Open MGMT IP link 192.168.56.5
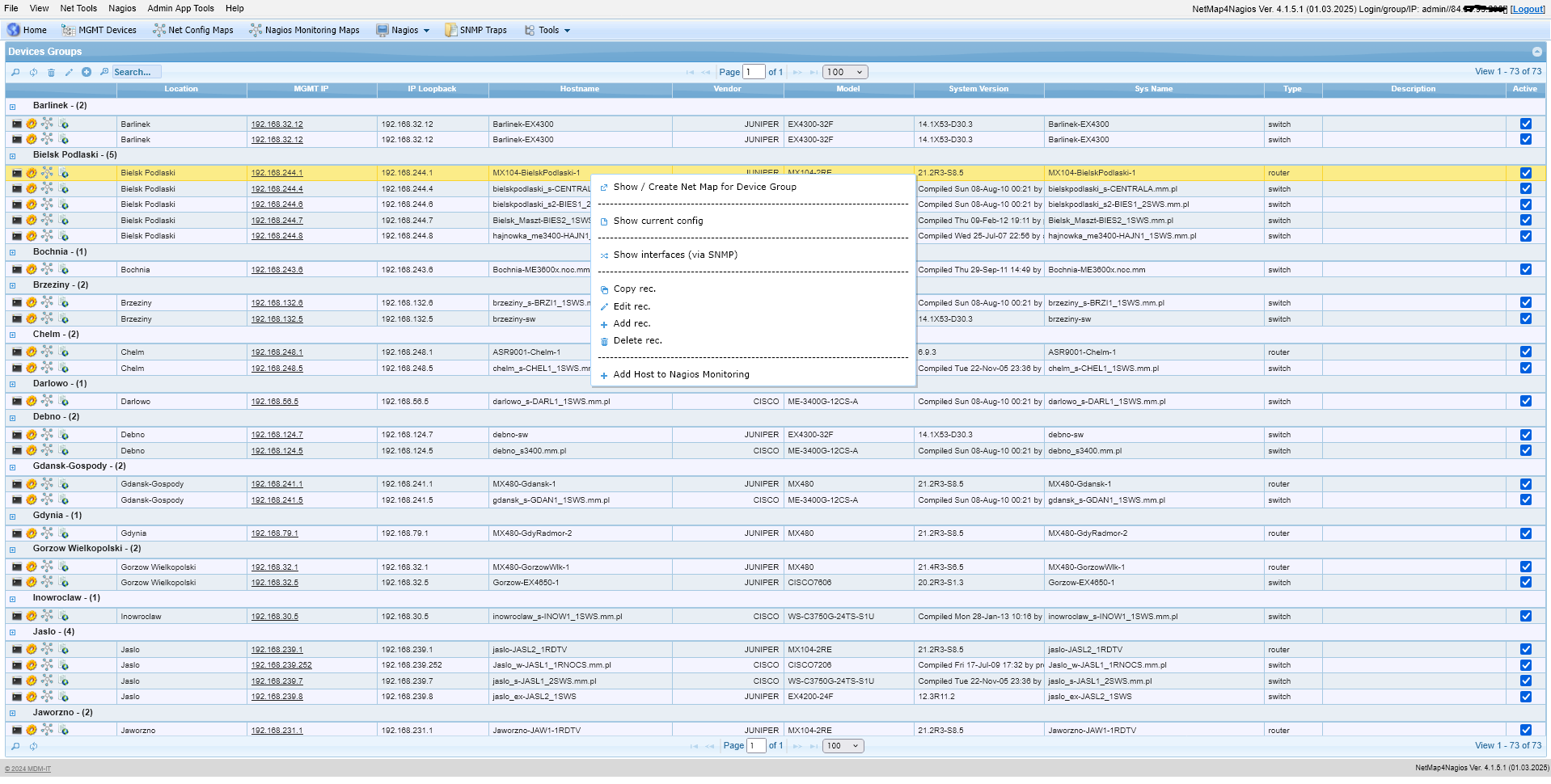The width and height of the screenshot is (1551, 784). point(274,402)
